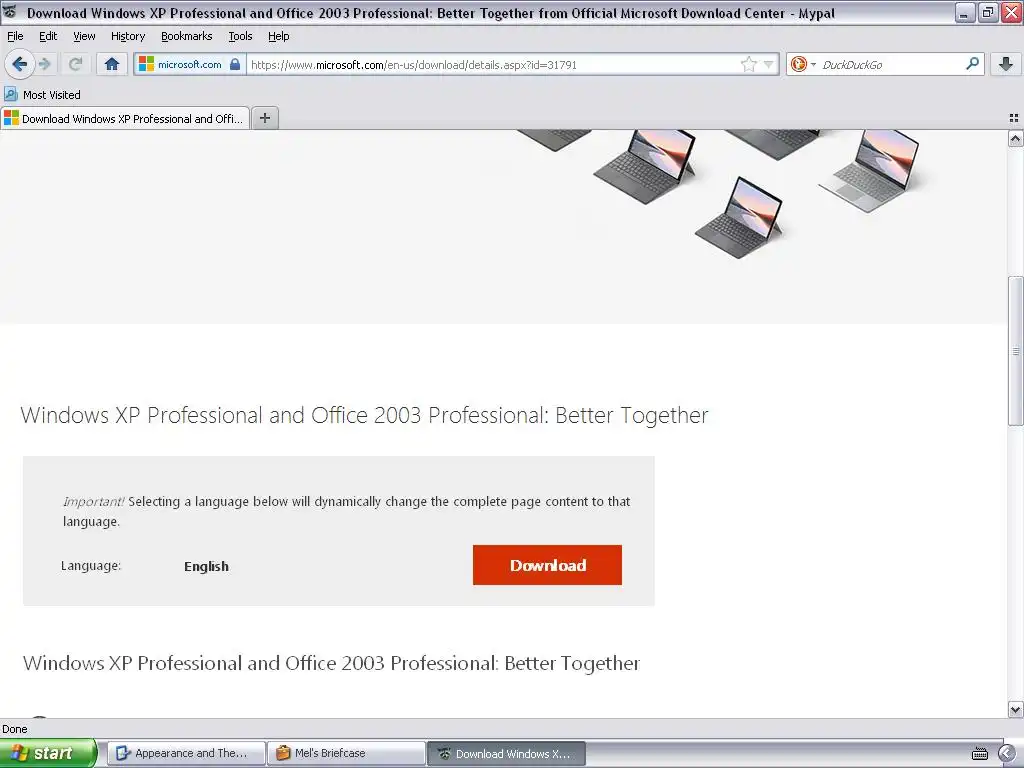Open the Tools menu

tap(240, 36)
